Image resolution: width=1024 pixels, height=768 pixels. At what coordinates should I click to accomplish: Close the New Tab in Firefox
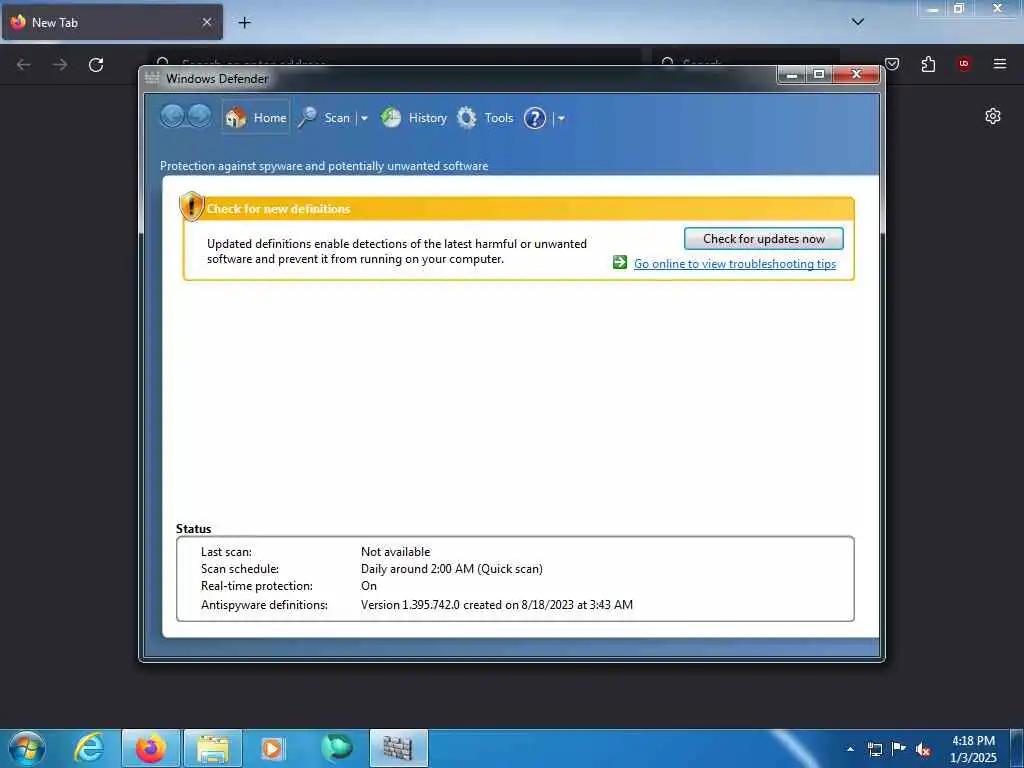tap(206, 22)
